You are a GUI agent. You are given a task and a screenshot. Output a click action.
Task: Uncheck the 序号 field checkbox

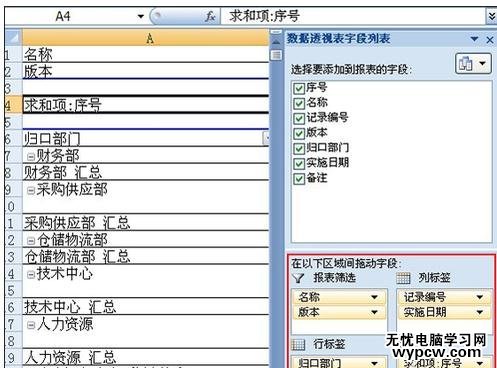pyautogui.click(x=299, y=88)
